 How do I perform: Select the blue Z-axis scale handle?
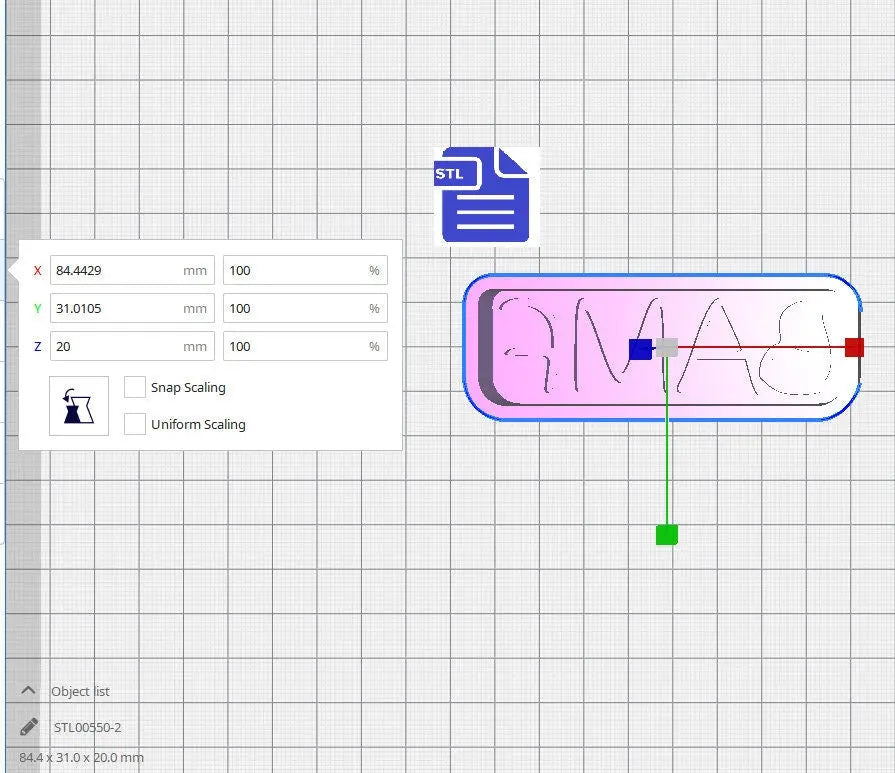pos(640,349)
